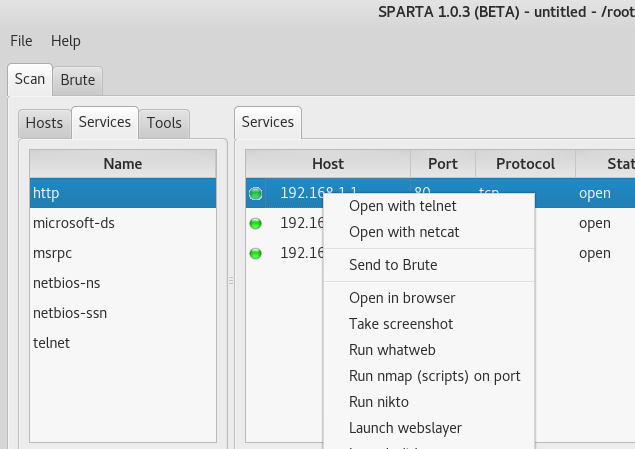The width and height of the screenshot is (635, 449).
Task: Switch to the Brute tab
Action: pyautogui.click(x=78, y=81)
